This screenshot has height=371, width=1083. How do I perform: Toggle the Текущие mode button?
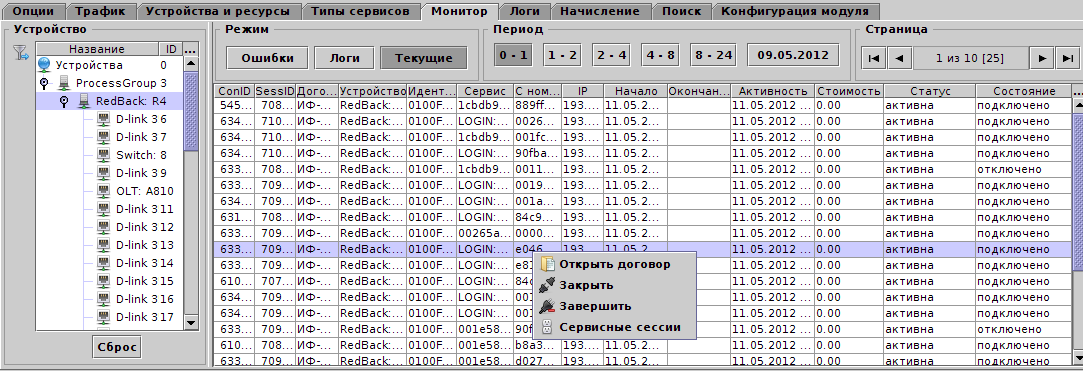[423, 58]
